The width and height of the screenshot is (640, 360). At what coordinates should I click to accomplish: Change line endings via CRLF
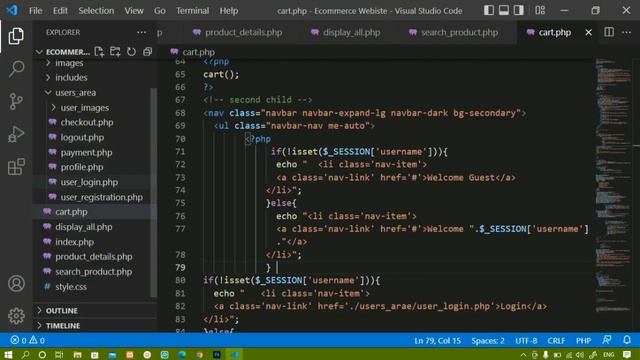pos(556,340)
